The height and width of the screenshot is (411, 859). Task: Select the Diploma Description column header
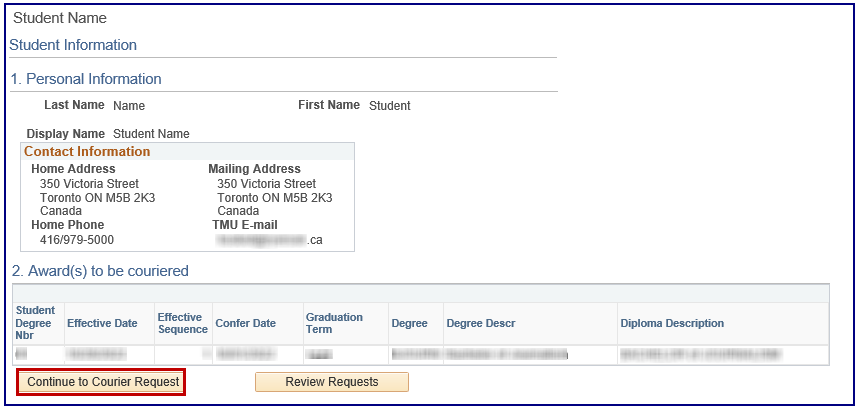(x=672, y=323)
